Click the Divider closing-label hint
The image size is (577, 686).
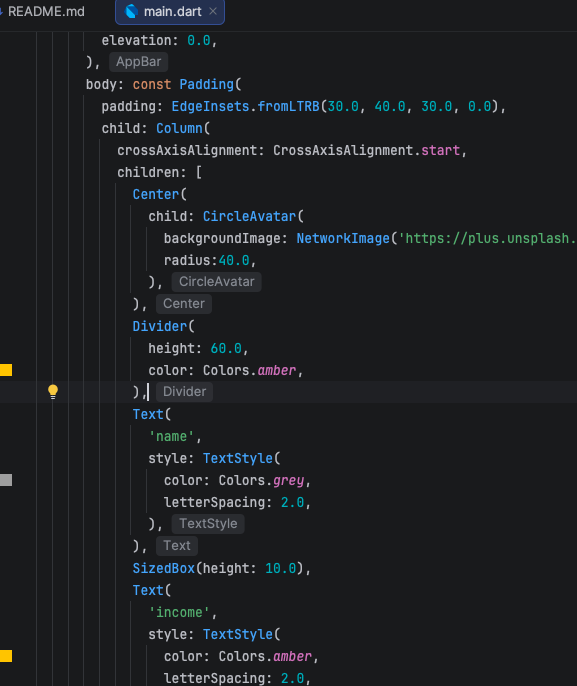pyautogui.click(x=184, y=392)
